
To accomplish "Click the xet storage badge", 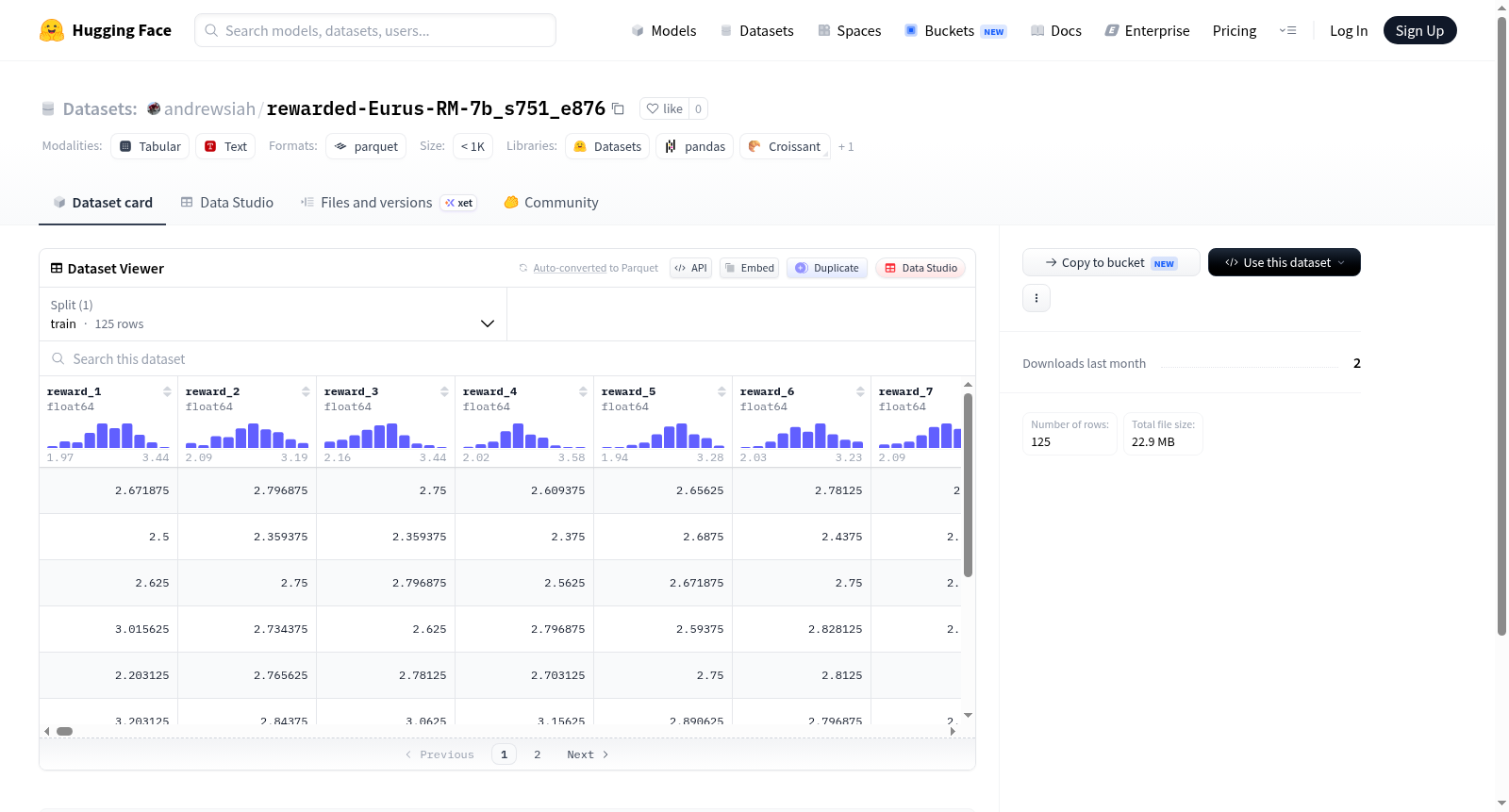I will coord(459,203).
